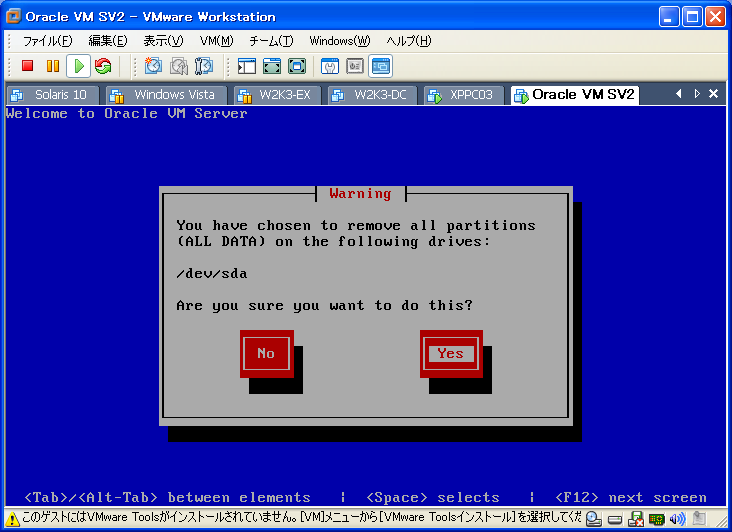
Task: Select the Oracle VM SV2 tab
Action: pos(575,95)
